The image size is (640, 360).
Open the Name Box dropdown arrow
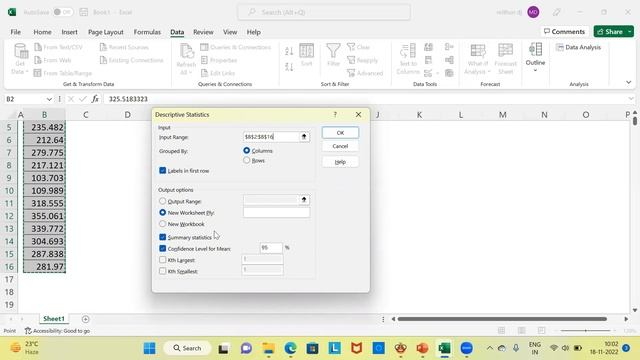pos(49,99)
